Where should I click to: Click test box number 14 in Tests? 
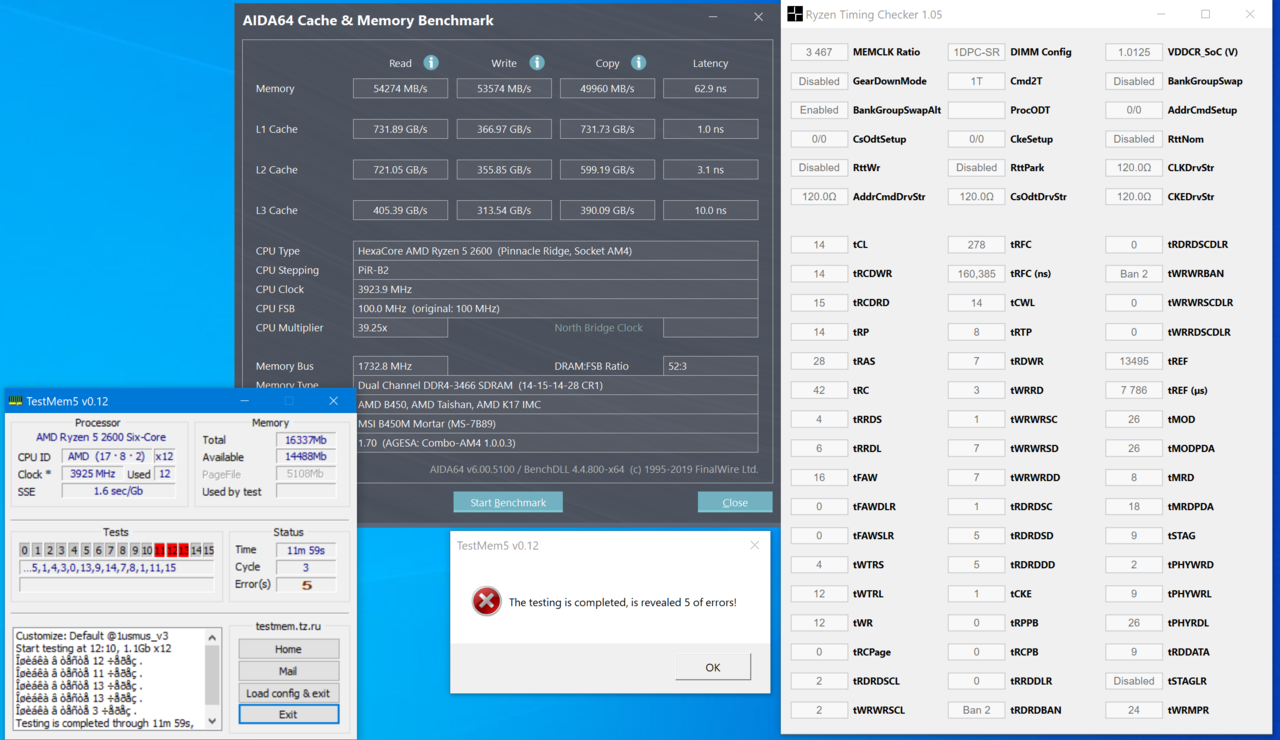click(196, 550)
